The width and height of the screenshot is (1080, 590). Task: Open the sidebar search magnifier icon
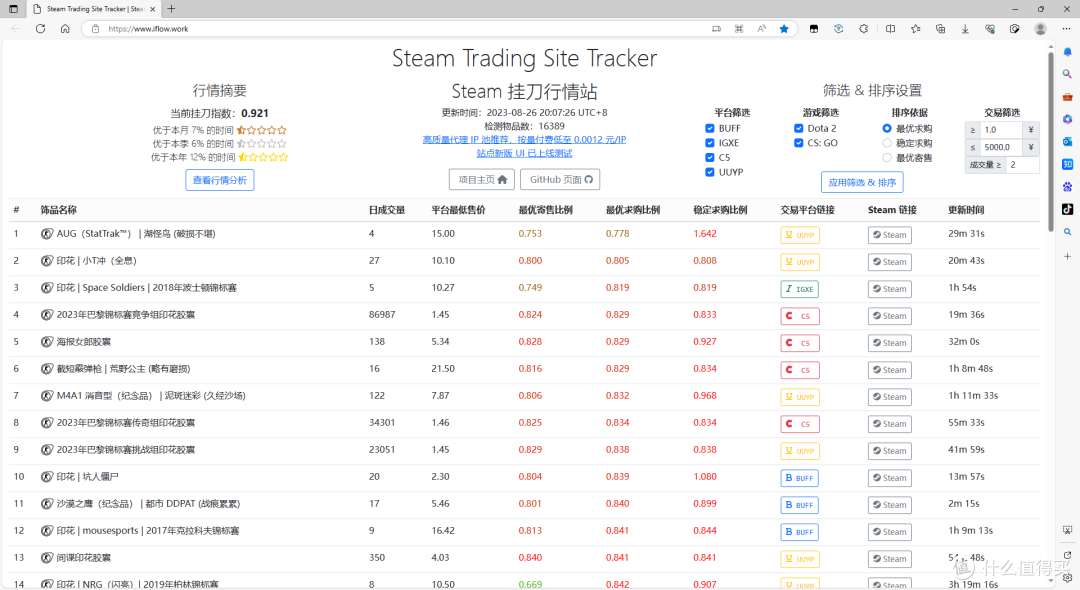point(1067,74)
